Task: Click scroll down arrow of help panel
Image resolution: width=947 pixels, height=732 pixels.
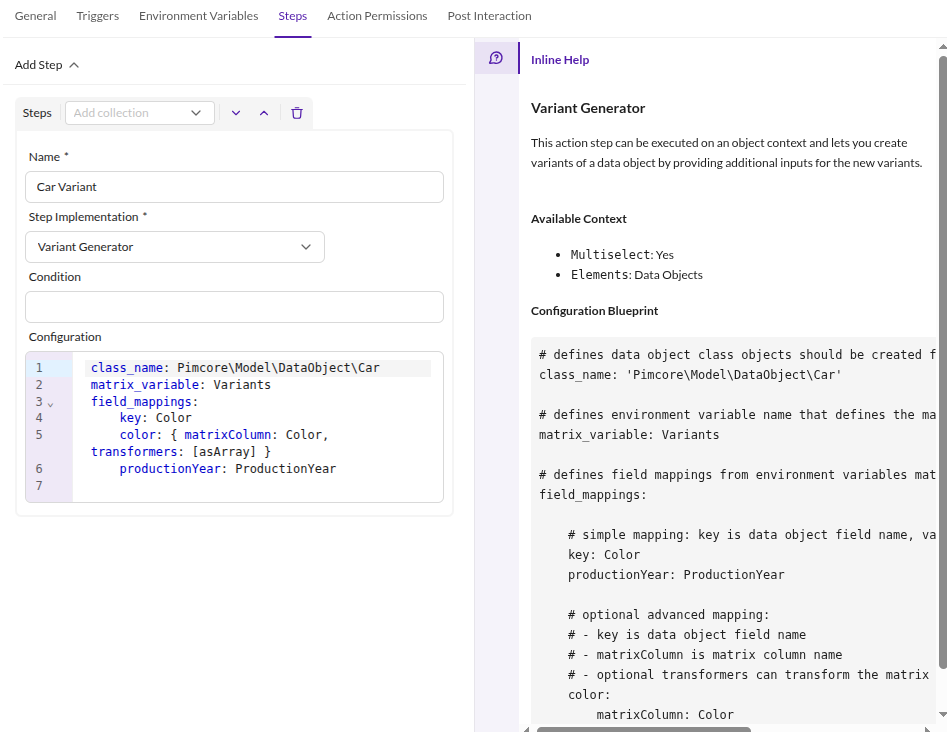Action: coord(942,714)
